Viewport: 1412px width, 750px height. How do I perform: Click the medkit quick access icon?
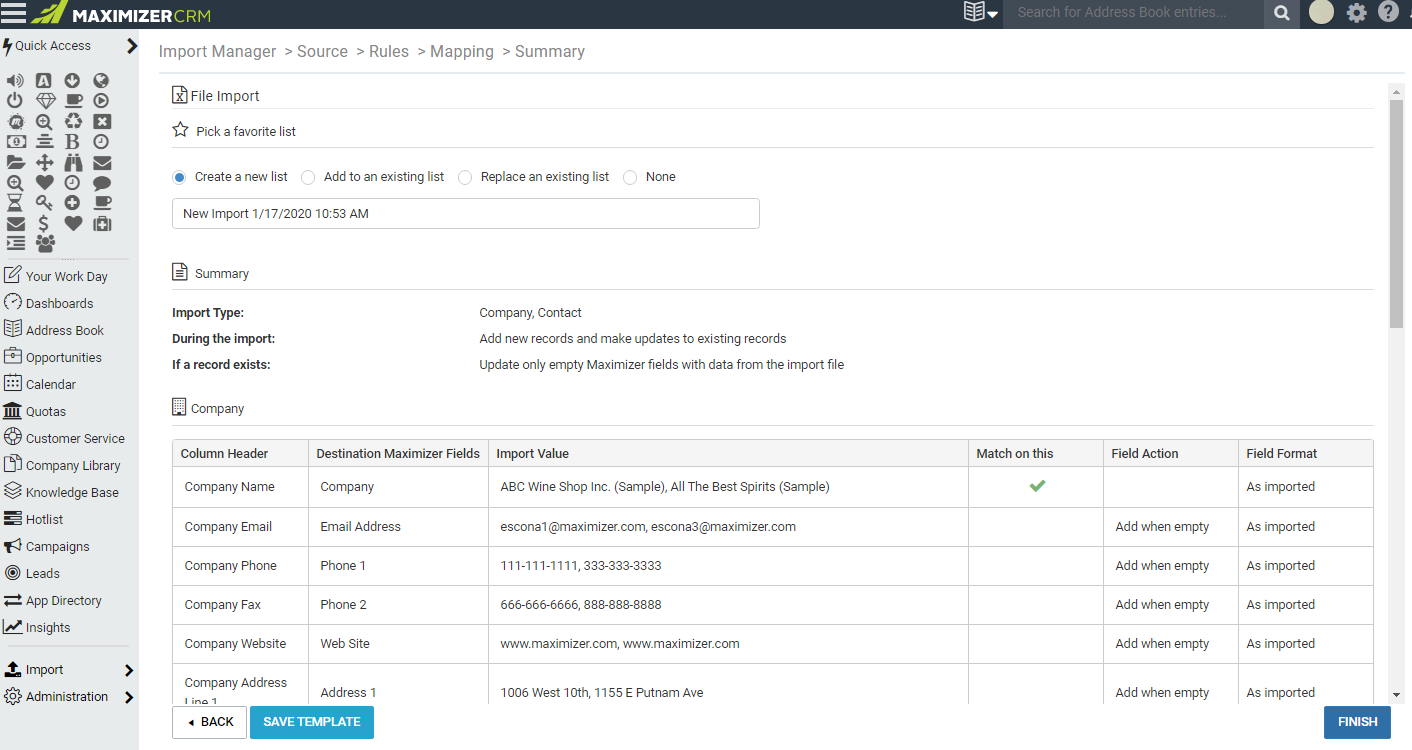coord(102,224)
